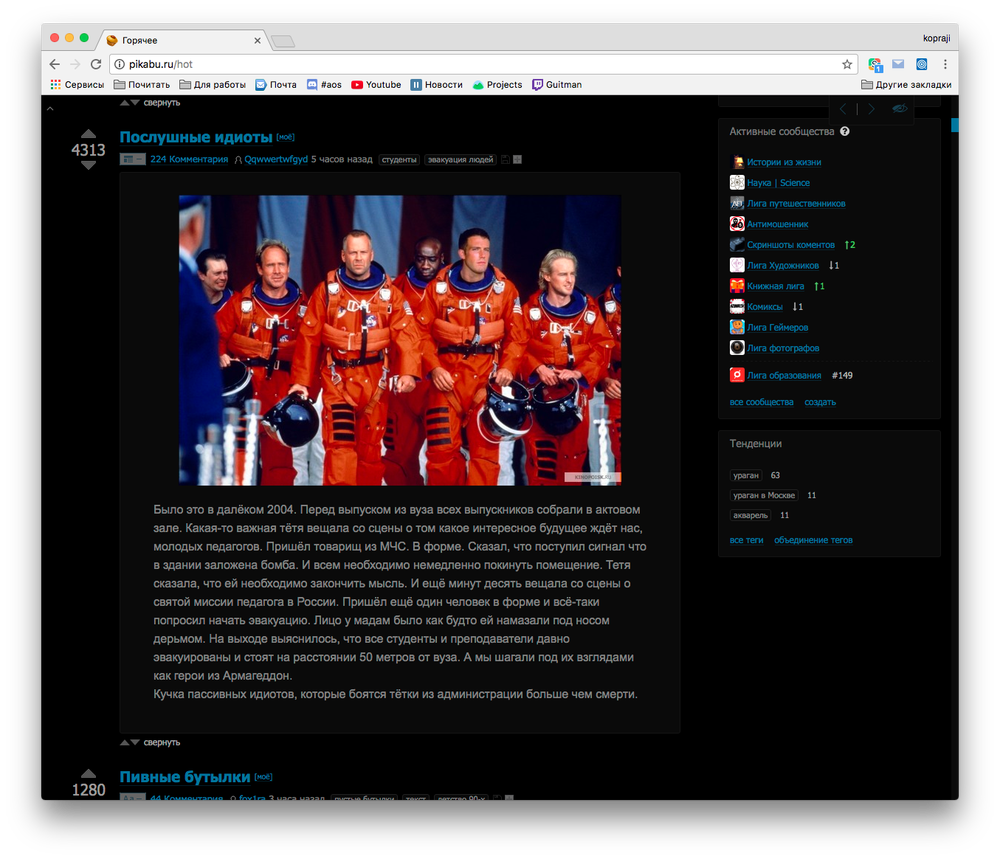Click the astronauts image in the post

click(400, 341)
